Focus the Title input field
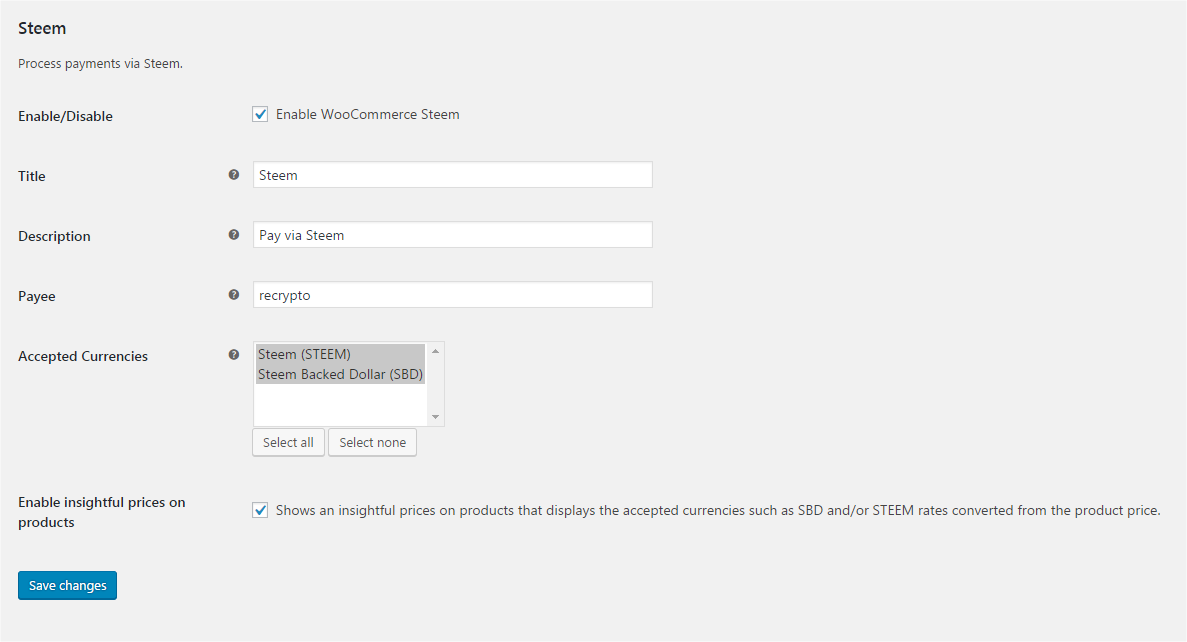The height and width of the screenshot is (642, 1187). (452, 175)
